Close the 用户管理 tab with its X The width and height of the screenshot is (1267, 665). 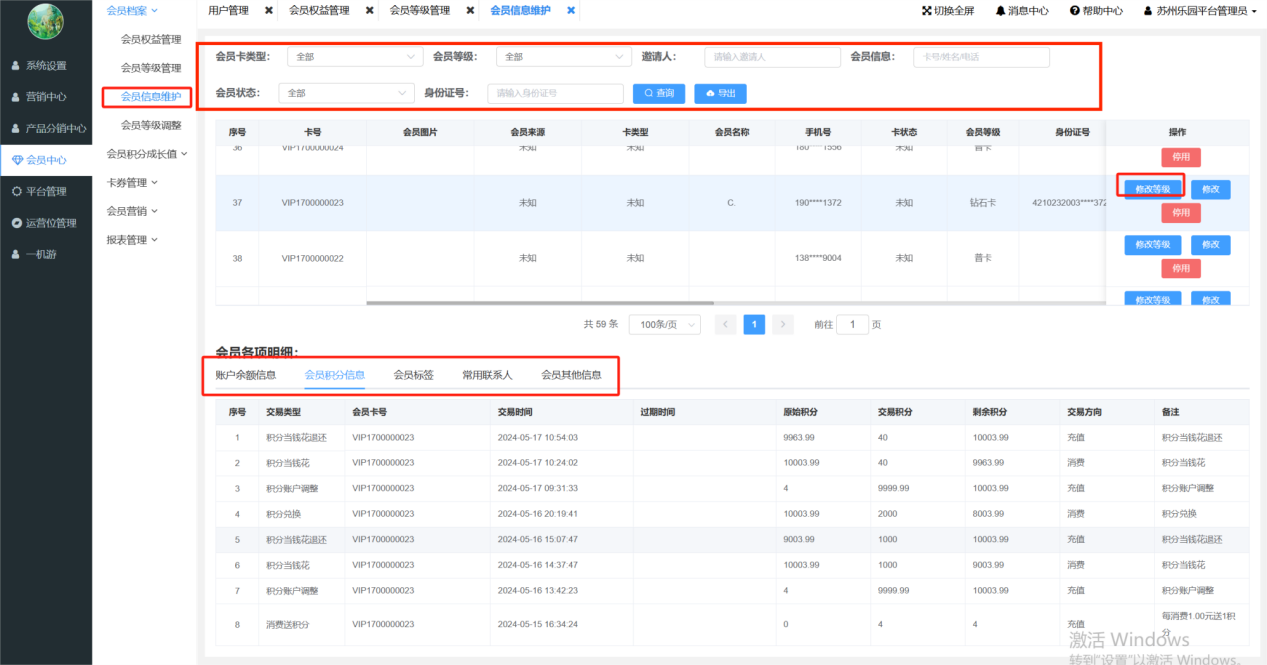(x=268, y=11)
